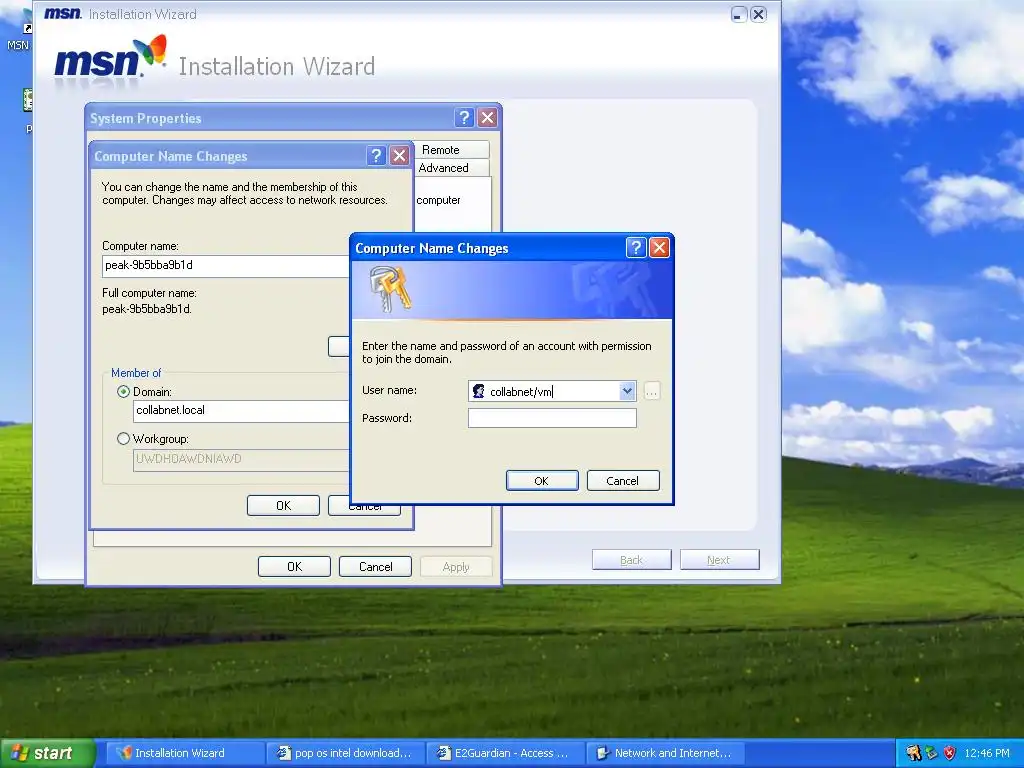Click Back in the MSN Installation Wizard
This screenshot has width=1024, height=768.
(x=632, y=560)
